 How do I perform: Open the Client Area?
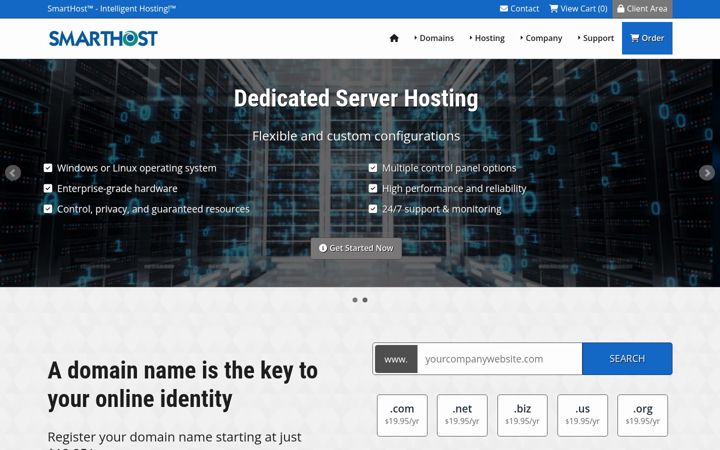pyautogui.click(x=642, y=9)
